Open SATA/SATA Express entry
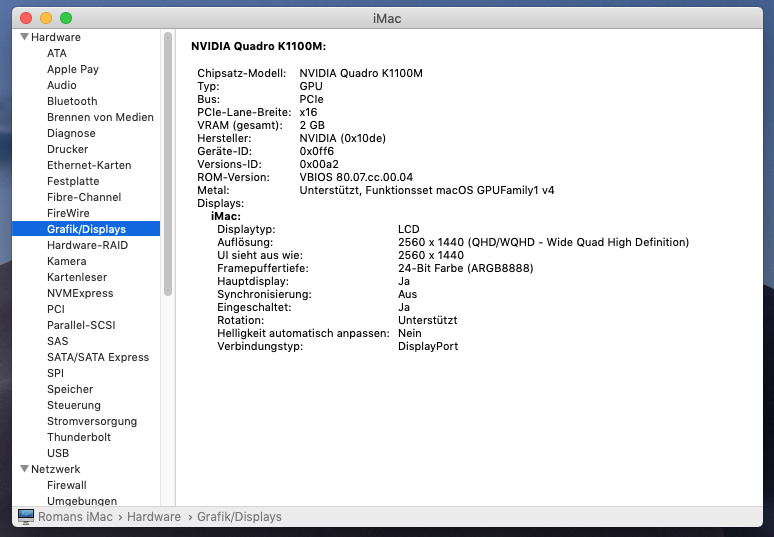This screenshot has height=537, width=774. 98,357
